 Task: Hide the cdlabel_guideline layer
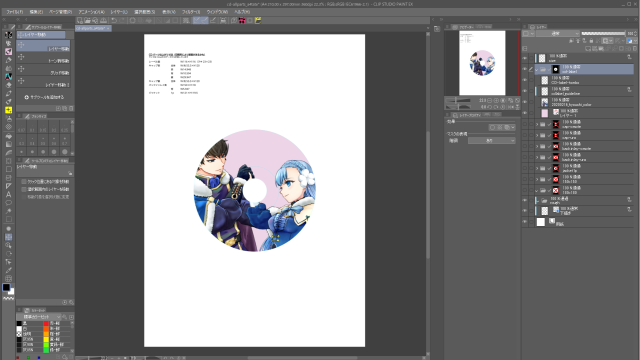[525, 91]
